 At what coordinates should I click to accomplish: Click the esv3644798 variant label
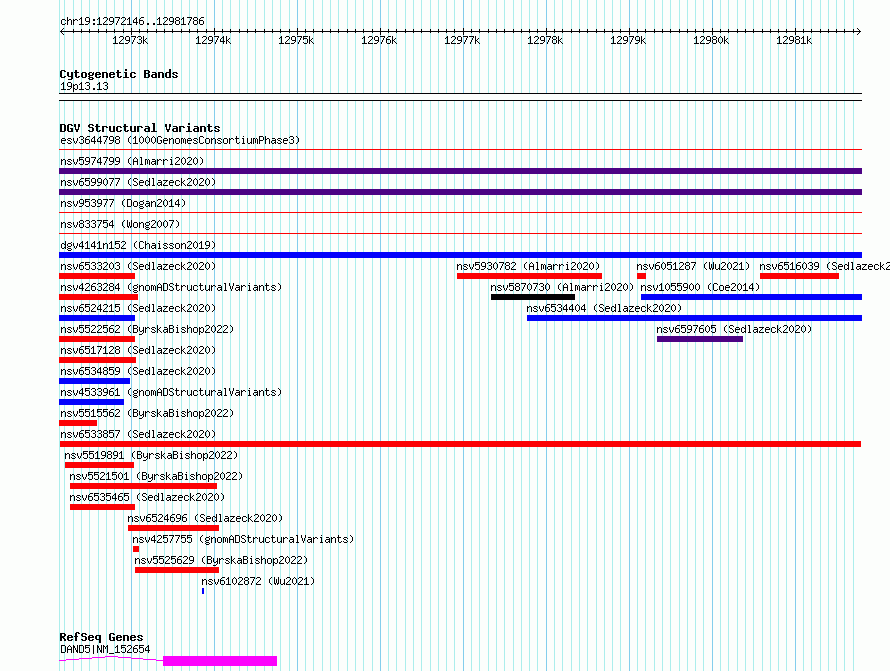pyautogui.click(x=179, y=140)
